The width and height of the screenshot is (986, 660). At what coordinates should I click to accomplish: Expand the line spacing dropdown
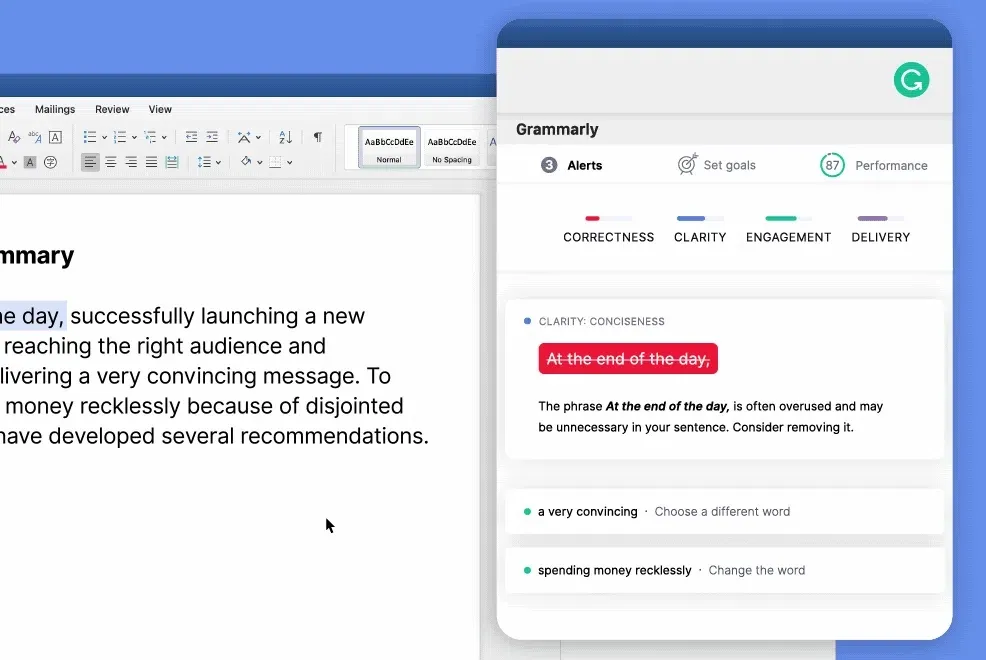point(217,162)
